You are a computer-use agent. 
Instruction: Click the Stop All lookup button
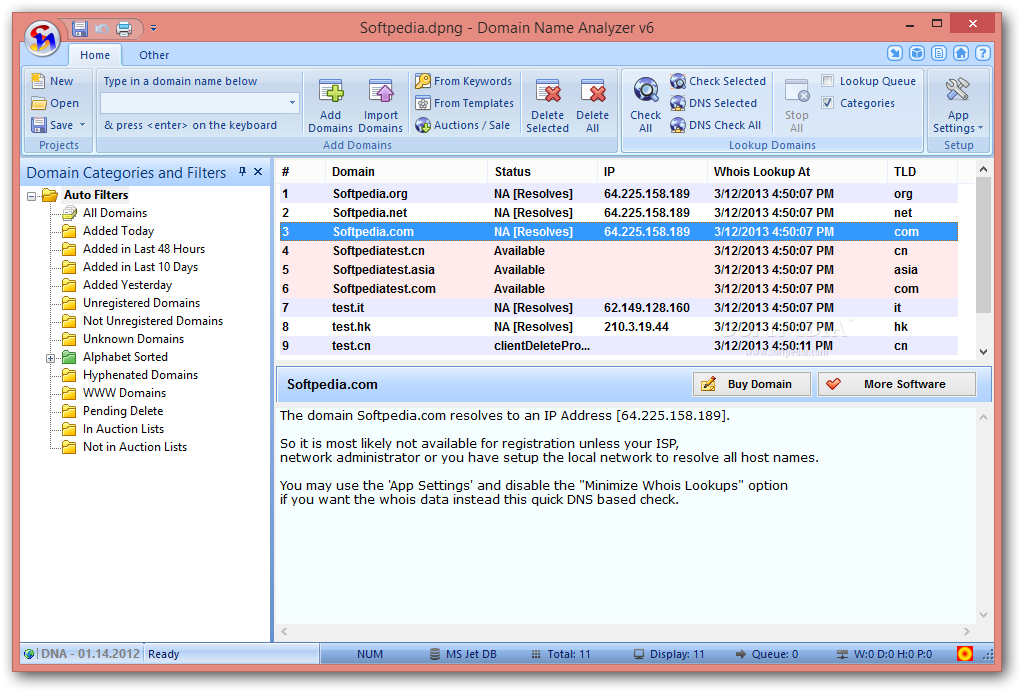pyautogui.click(x=796, y=106)
